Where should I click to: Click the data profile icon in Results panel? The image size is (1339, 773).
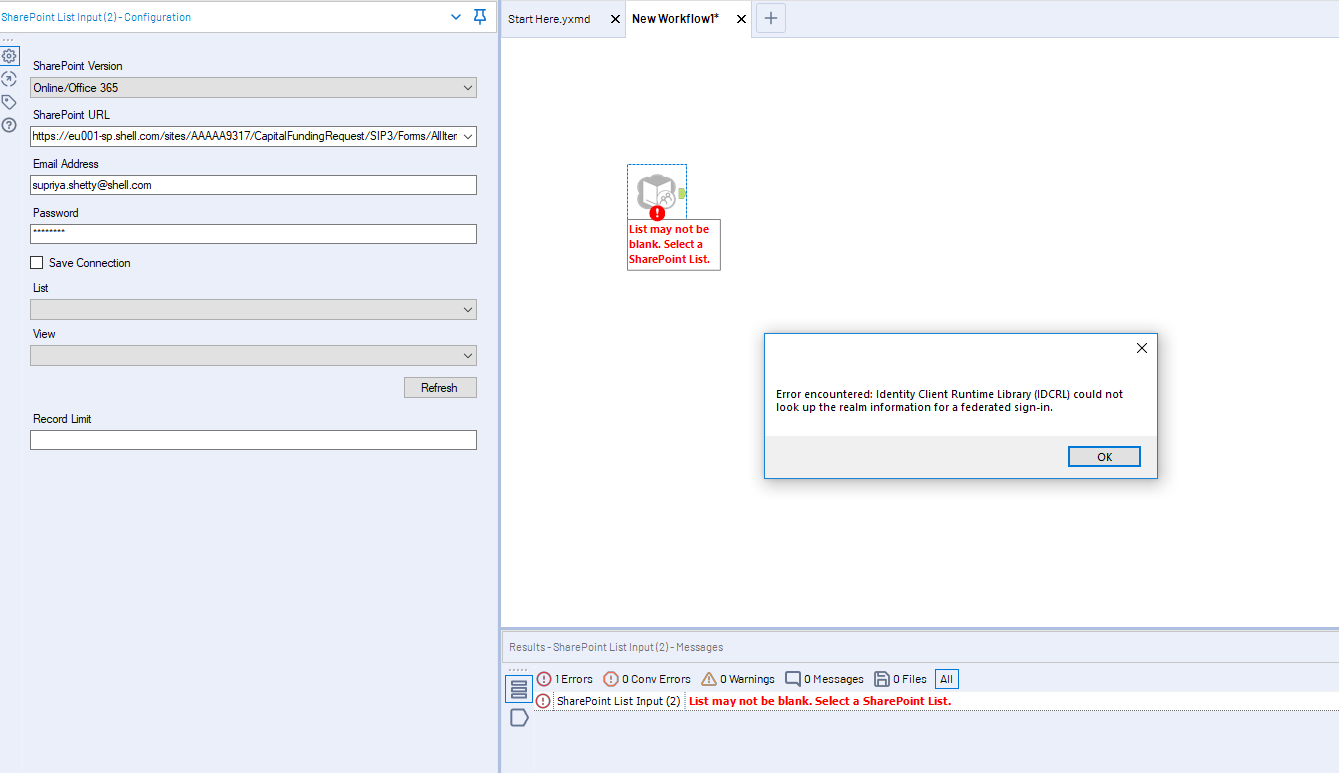(518, 717)
